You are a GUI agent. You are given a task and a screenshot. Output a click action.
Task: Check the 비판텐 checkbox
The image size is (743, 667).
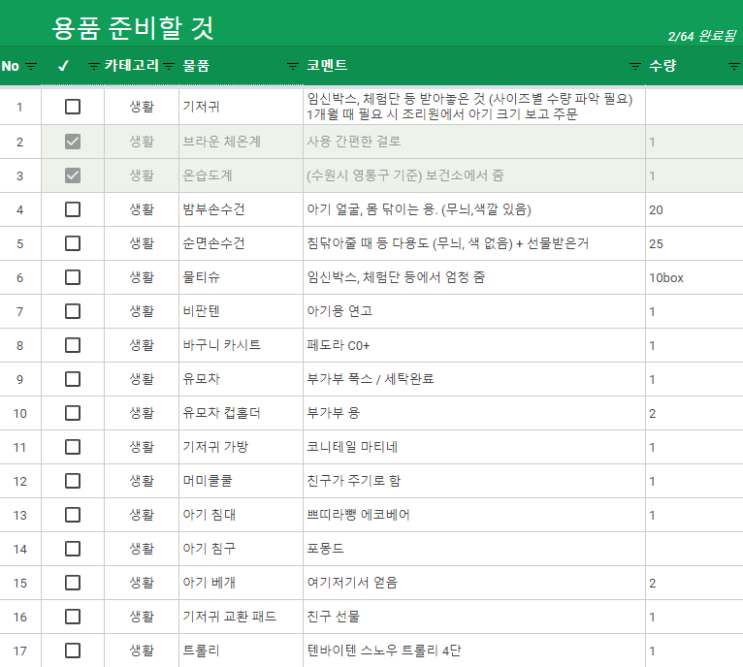(72, 311)
